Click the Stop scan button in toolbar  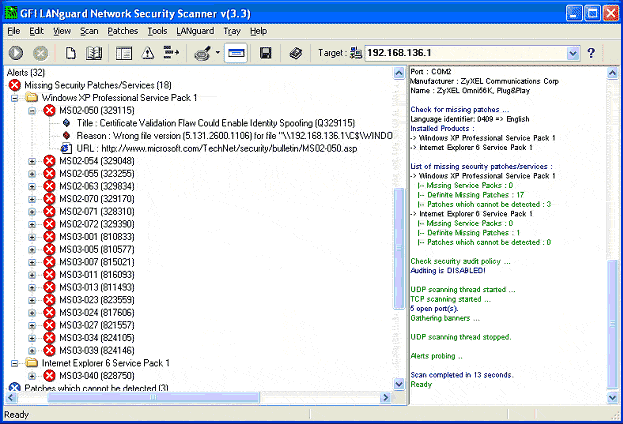click(x=41, y=53)
